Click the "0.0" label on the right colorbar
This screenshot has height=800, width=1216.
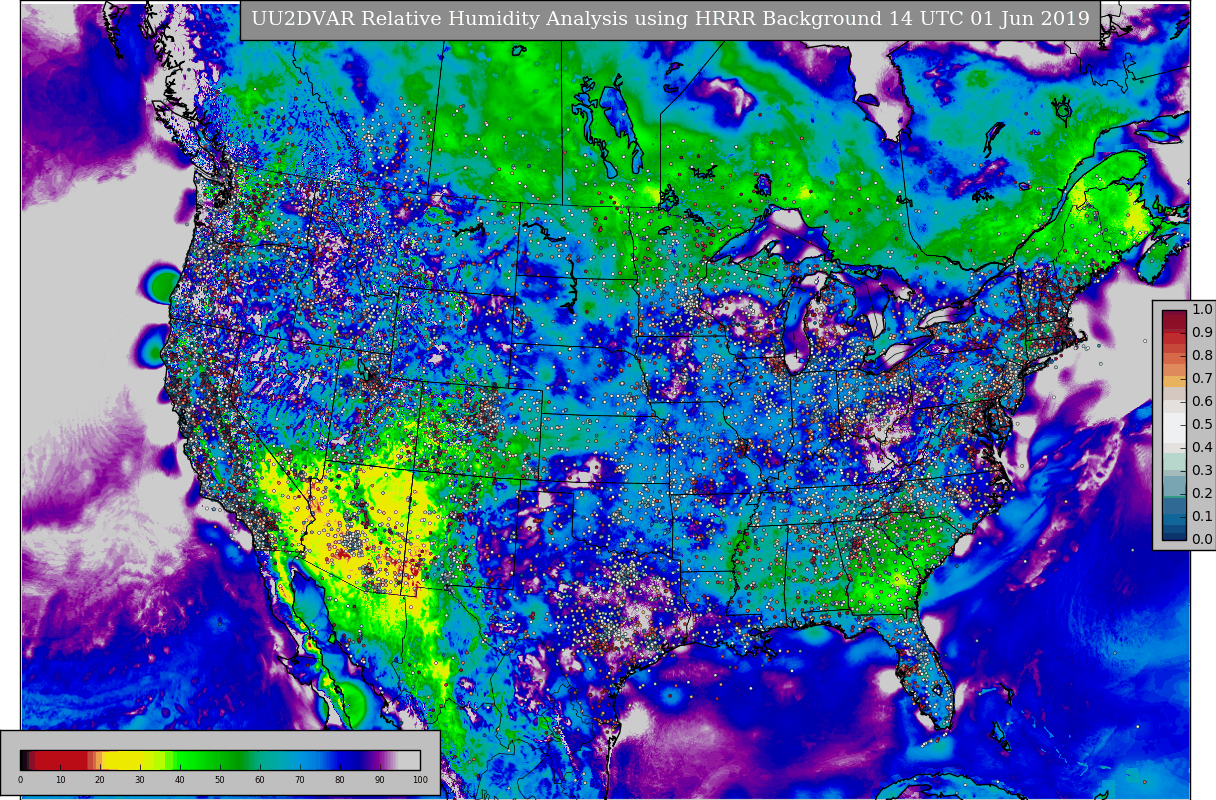[x=1202, y=540]
